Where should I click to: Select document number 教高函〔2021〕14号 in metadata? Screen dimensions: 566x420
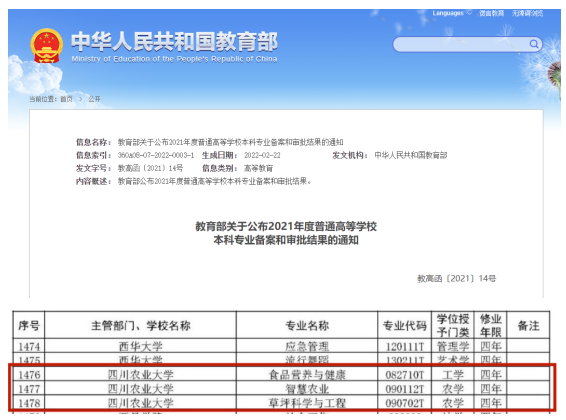click(x=150, y=168)
